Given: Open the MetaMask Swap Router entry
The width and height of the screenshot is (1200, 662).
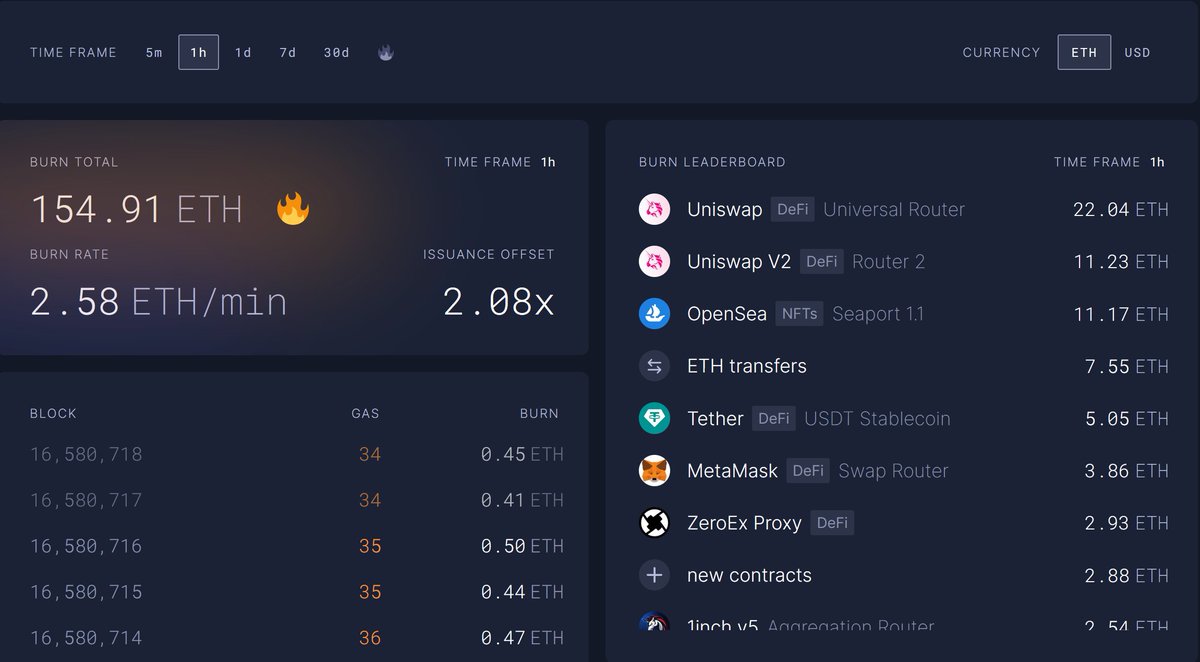Looking at the screenshot, I should click(x=903, y=470).
